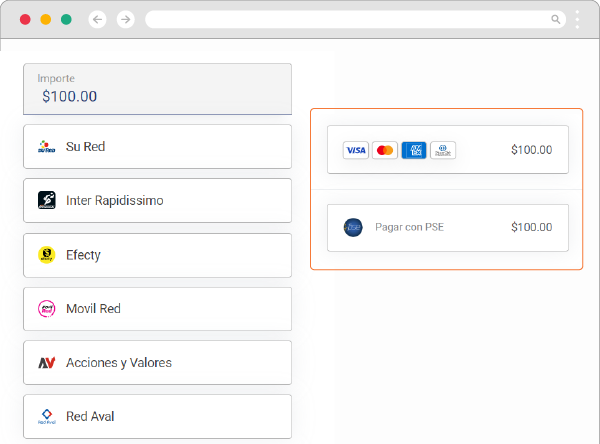Click the Diners Club card icon

443,150
